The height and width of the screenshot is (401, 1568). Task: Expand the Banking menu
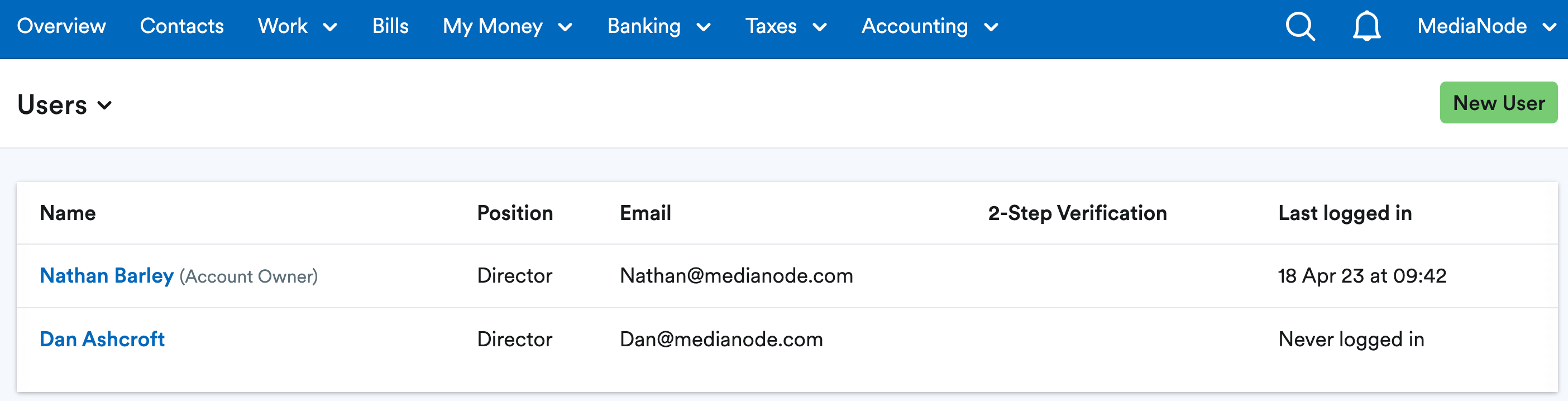(x=659, y=26)
